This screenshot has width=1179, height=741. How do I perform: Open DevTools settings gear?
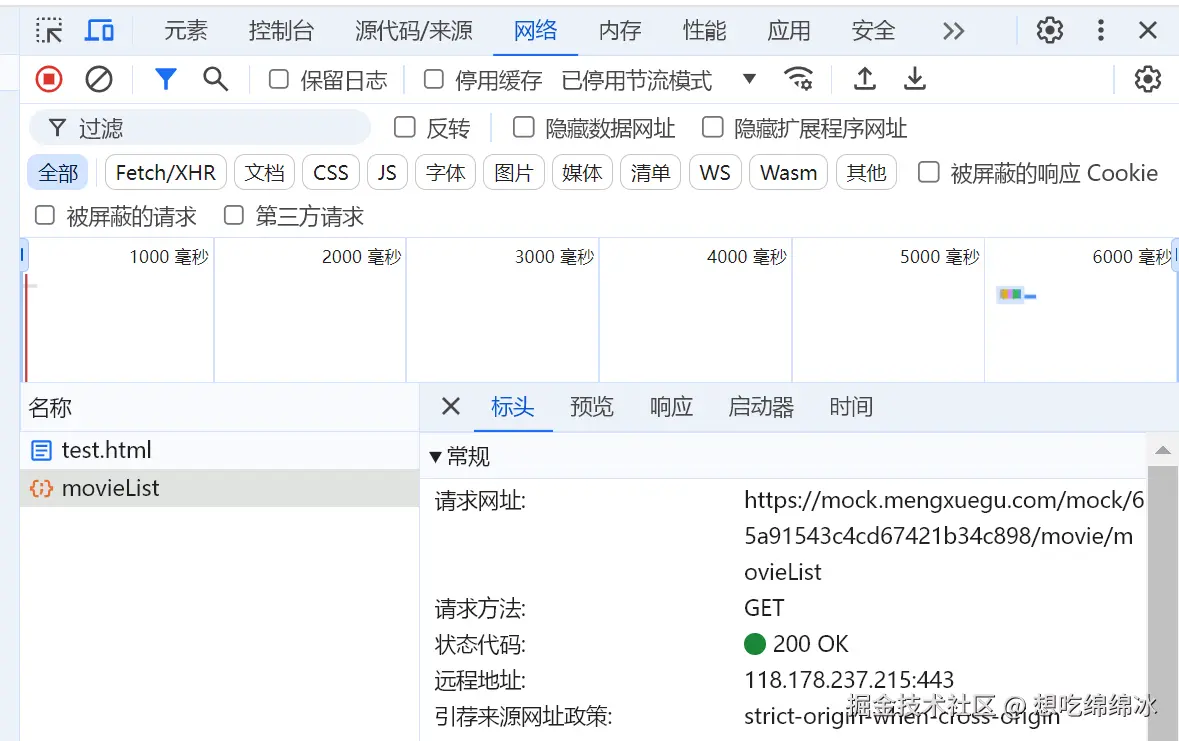(1048, 30)
